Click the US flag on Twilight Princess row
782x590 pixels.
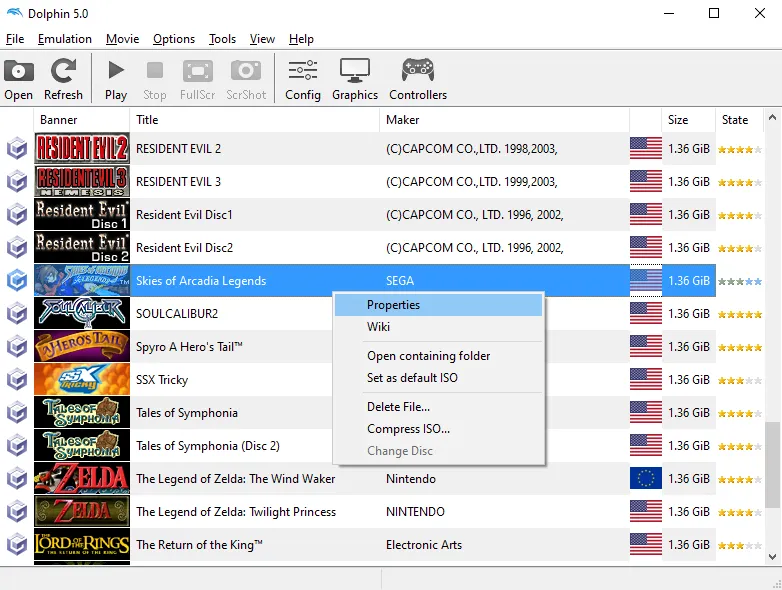click(646, 512)
